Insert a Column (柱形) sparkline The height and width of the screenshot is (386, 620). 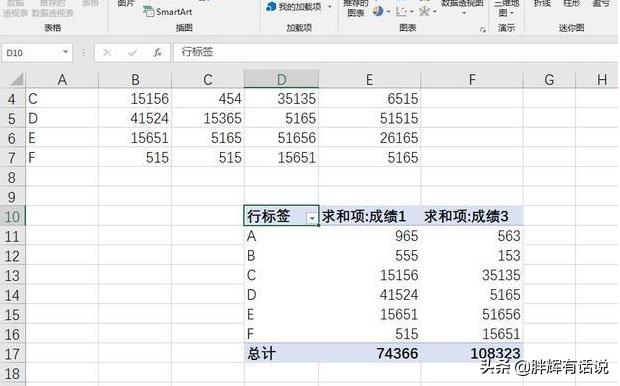click(571, 4)
